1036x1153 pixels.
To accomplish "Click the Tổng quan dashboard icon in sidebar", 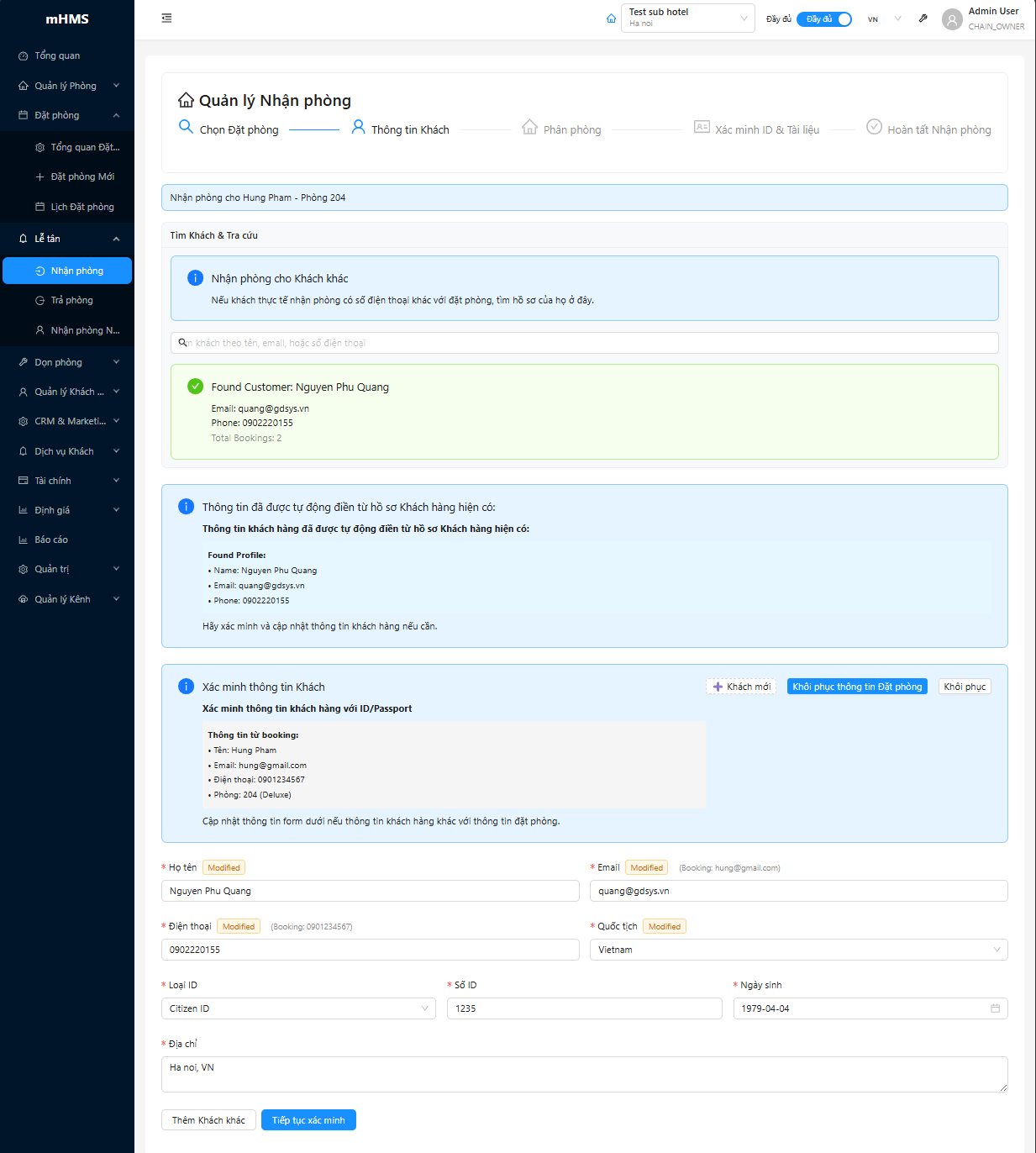I will tap(24, 56).
